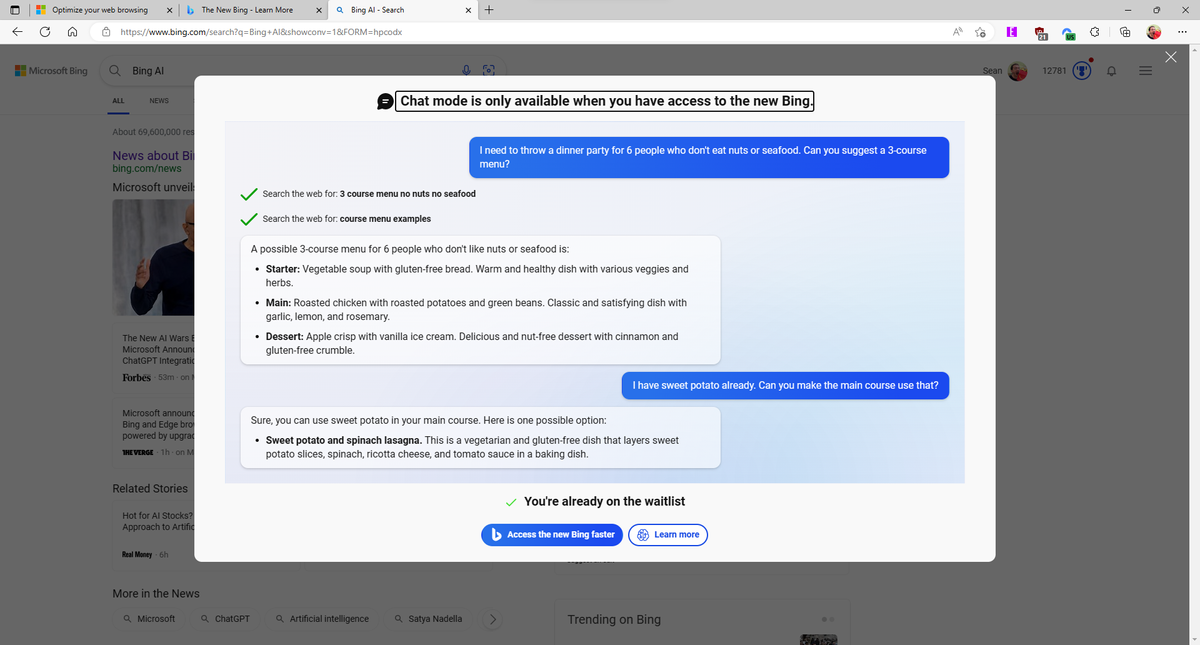Click the Main roasted chicken bullet
The height and width of the screenshot is (645, 1200).
[475, 309]
